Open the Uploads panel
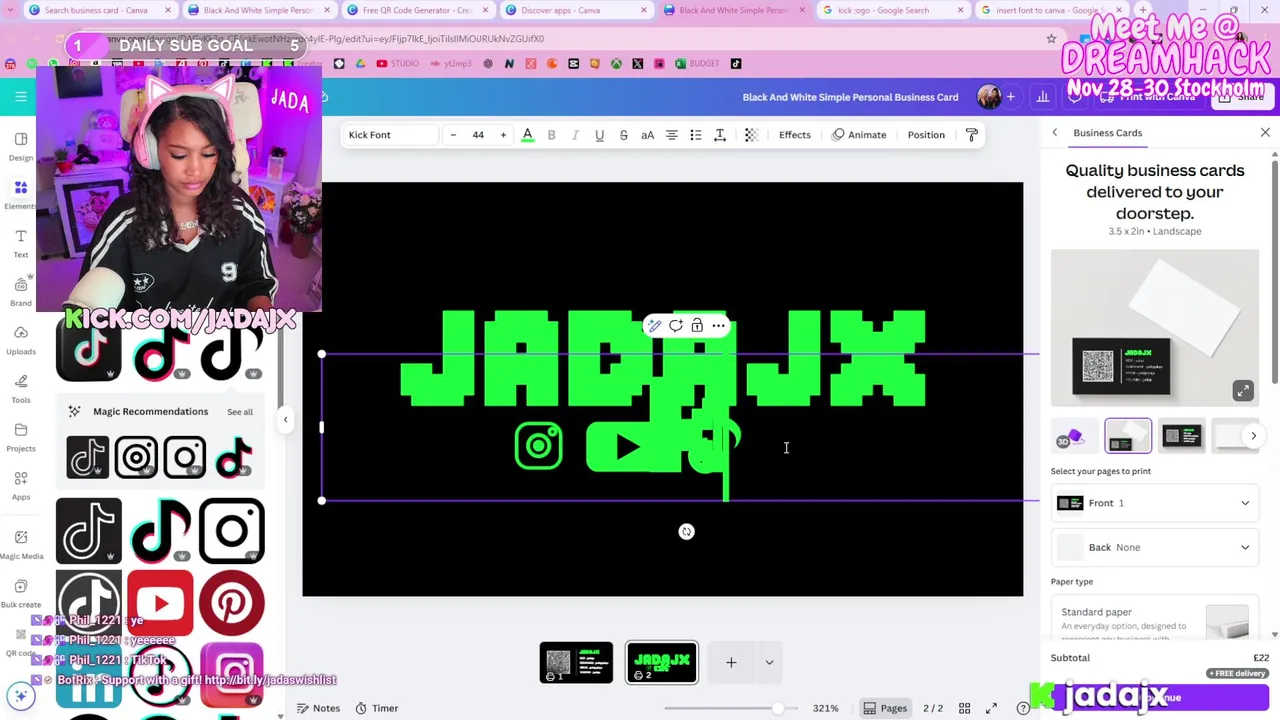 tap(20, 339)
